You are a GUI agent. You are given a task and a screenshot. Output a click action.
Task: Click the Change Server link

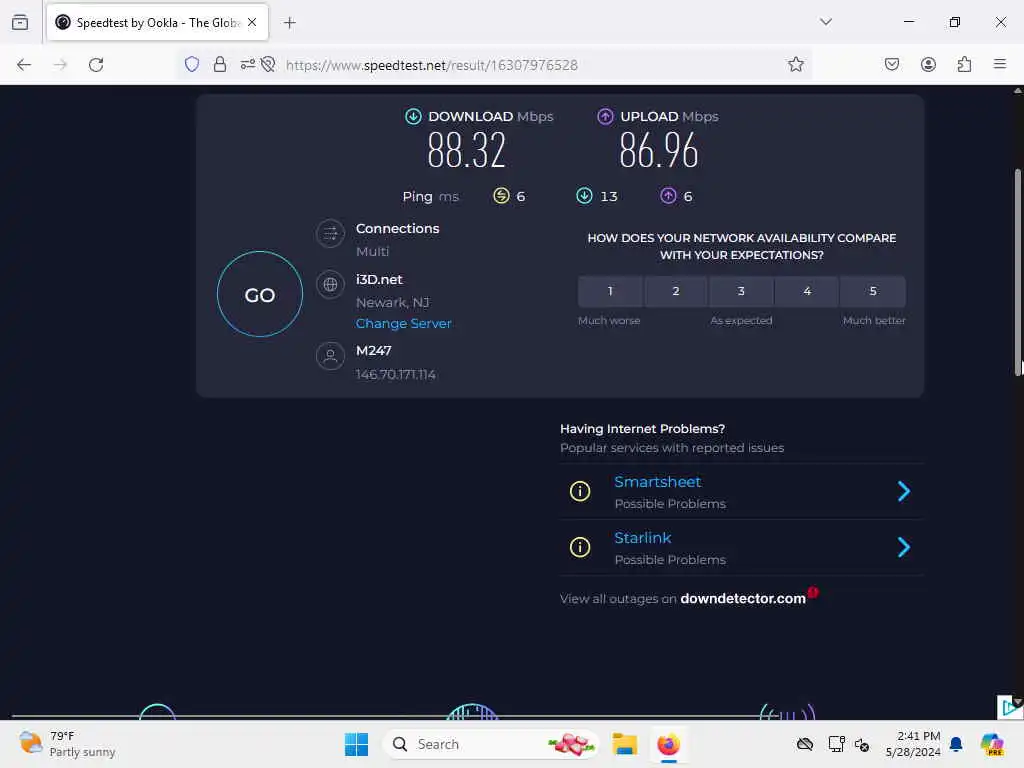pos(403,323)
